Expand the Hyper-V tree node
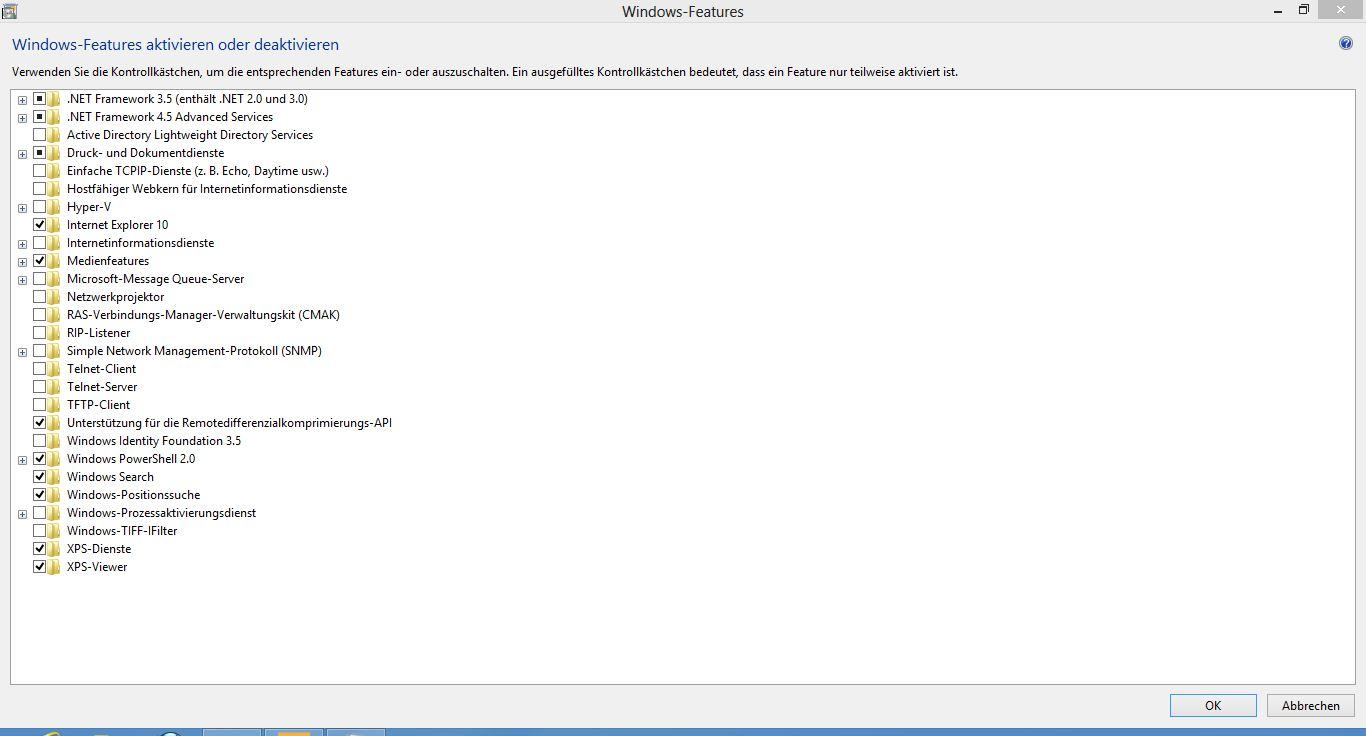Screen dimensions: 1366x736 (22, 208)
